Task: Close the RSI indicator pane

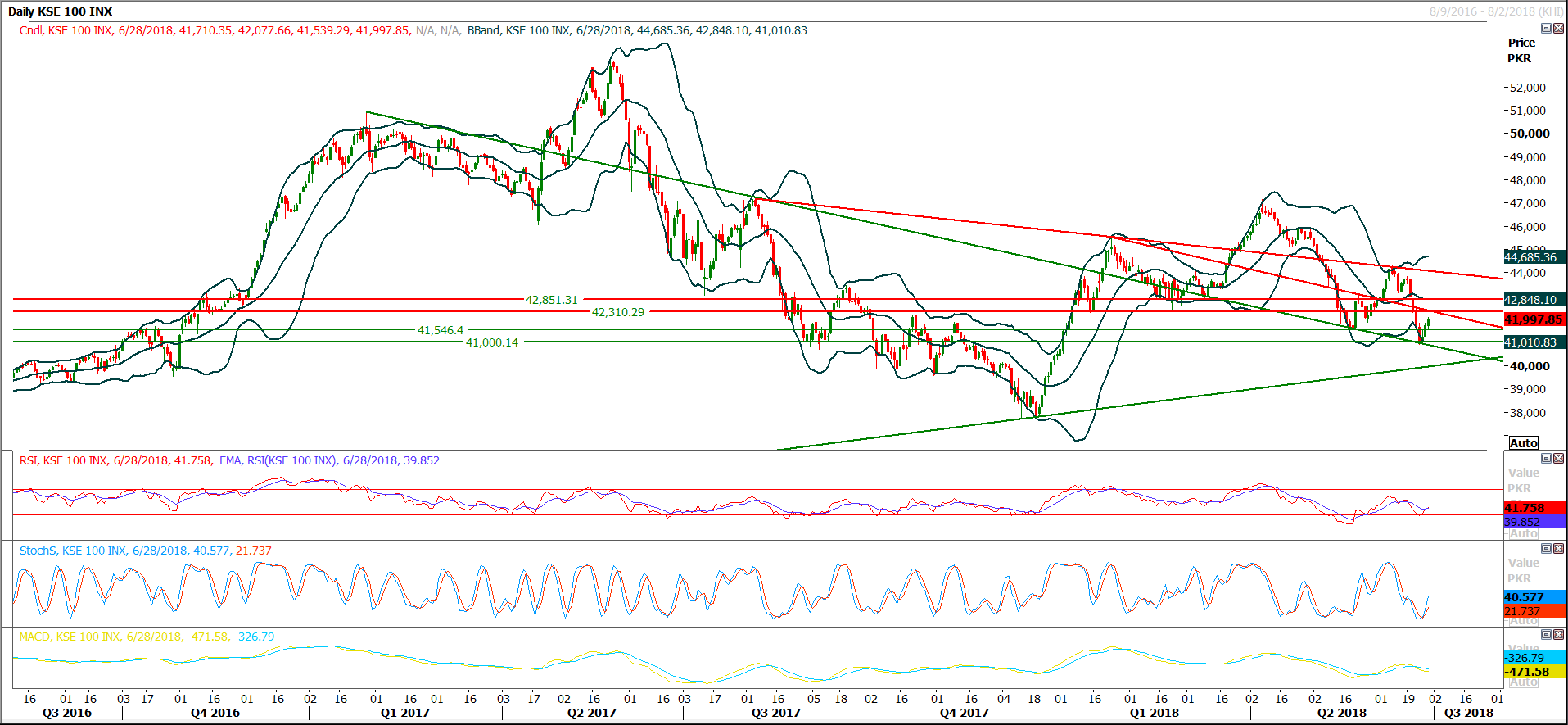Action: tap(1558, 458)
